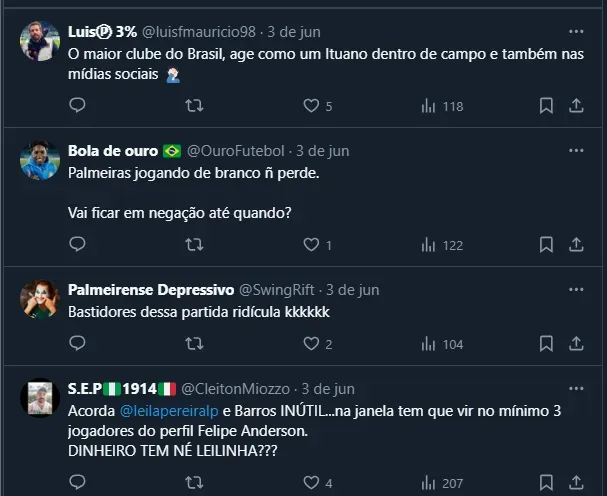Like the Palmeirense Depressivo tweet
Screen dimensions: 607x496
click(311, 344)
